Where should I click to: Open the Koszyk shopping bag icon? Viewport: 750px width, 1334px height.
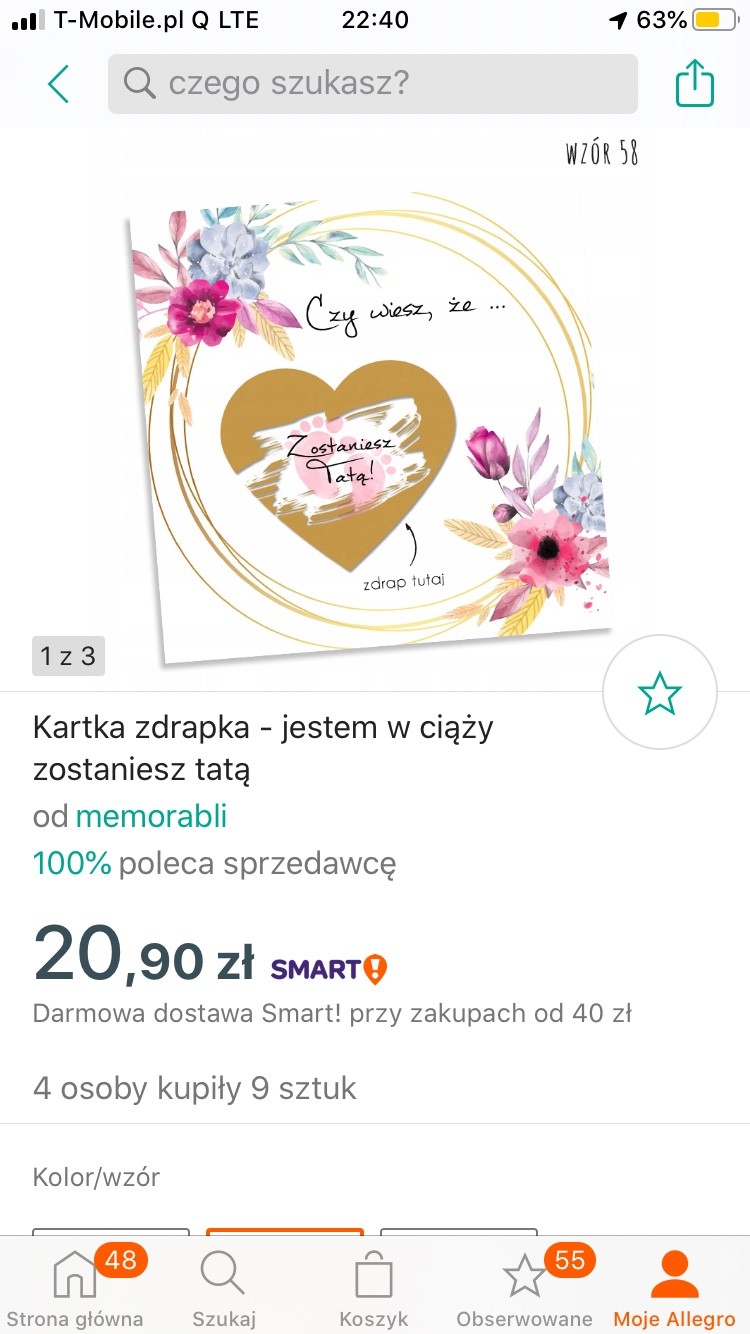tap(374, 1288)
